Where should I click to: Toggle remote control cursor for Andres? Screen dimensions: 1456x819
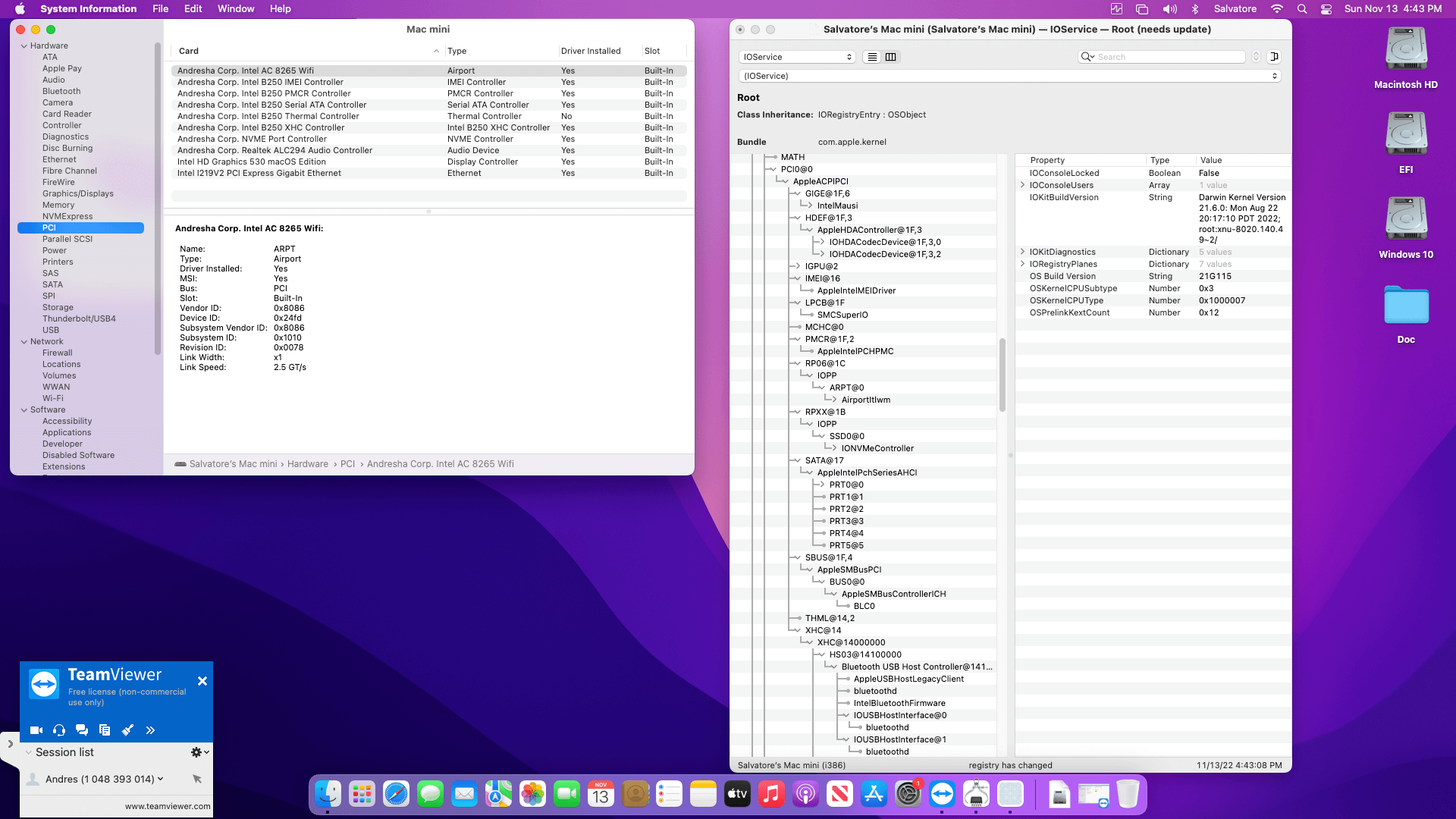197,779
